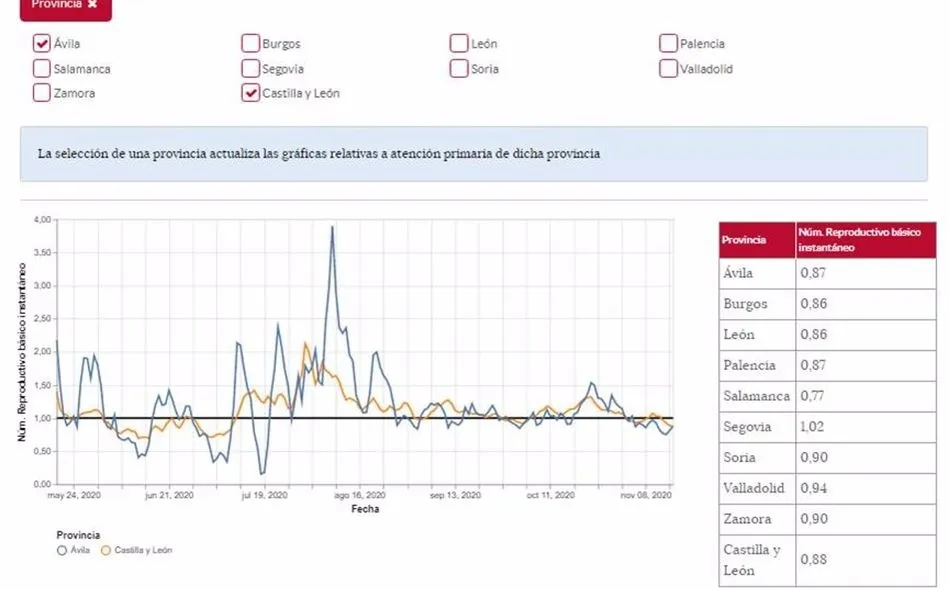
Task: Check the Soria province checkbox
Action: pos(458,68)
